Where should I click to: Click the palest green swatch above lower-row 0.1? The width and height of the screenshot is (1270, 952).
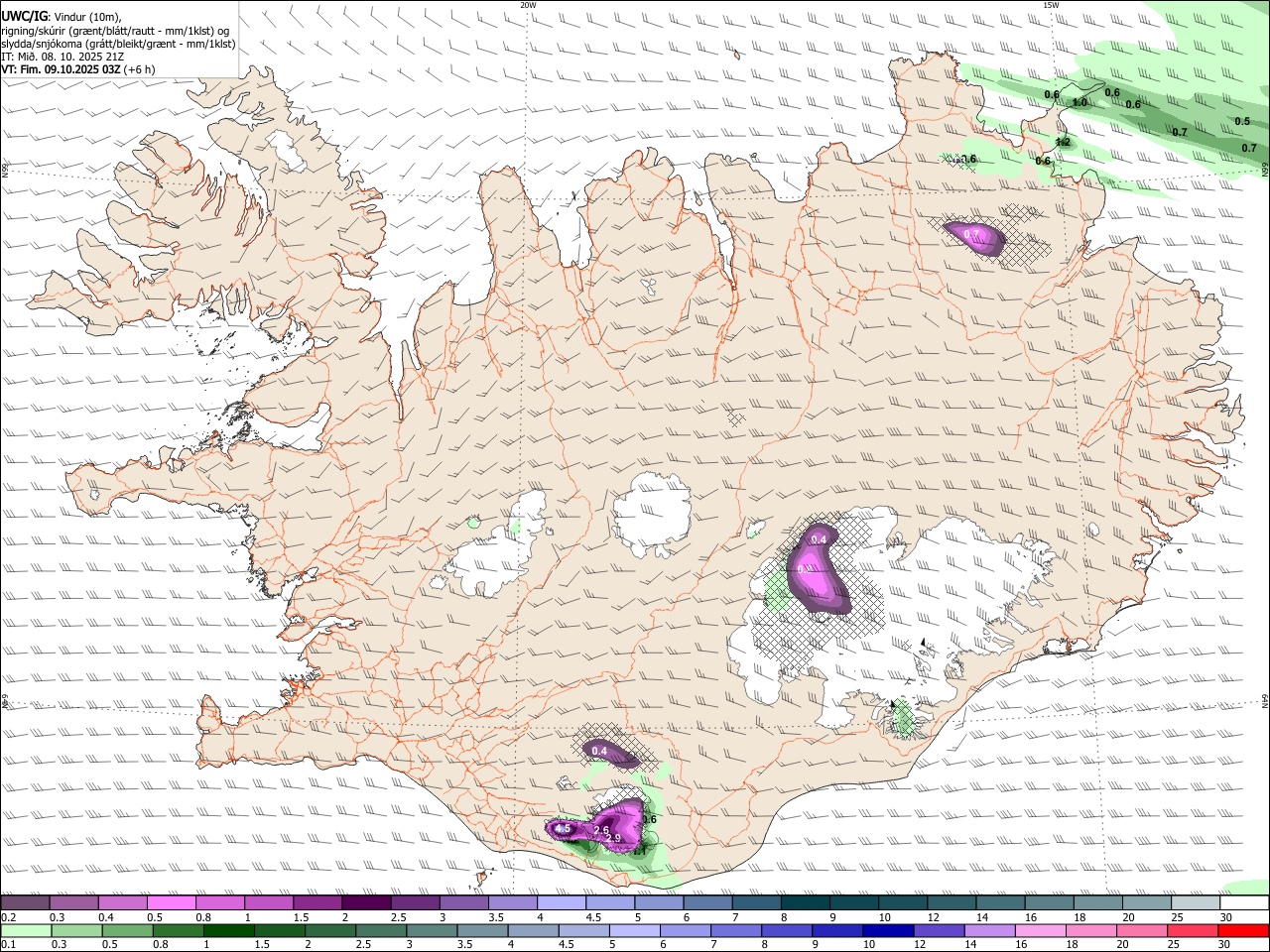pos(25,930)
